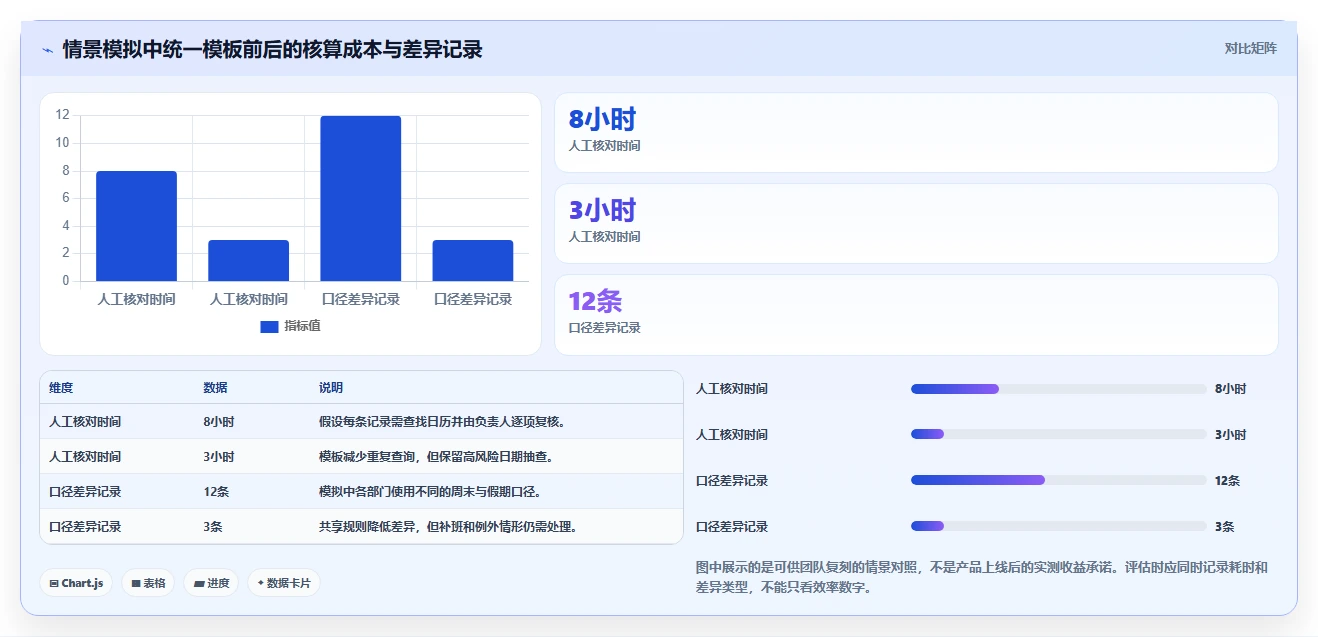Click the y-axis tick label 6
This screenshot has width=1318, height=637.
(66, 198)
